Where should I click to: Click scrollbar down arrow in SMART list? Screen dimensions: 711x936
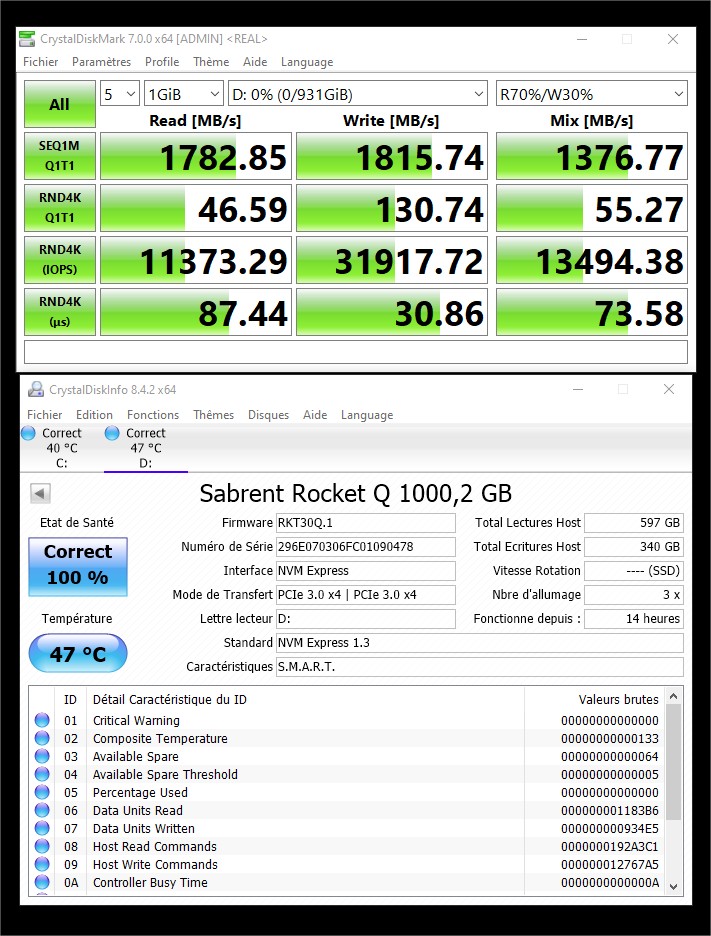pos(673,886)
